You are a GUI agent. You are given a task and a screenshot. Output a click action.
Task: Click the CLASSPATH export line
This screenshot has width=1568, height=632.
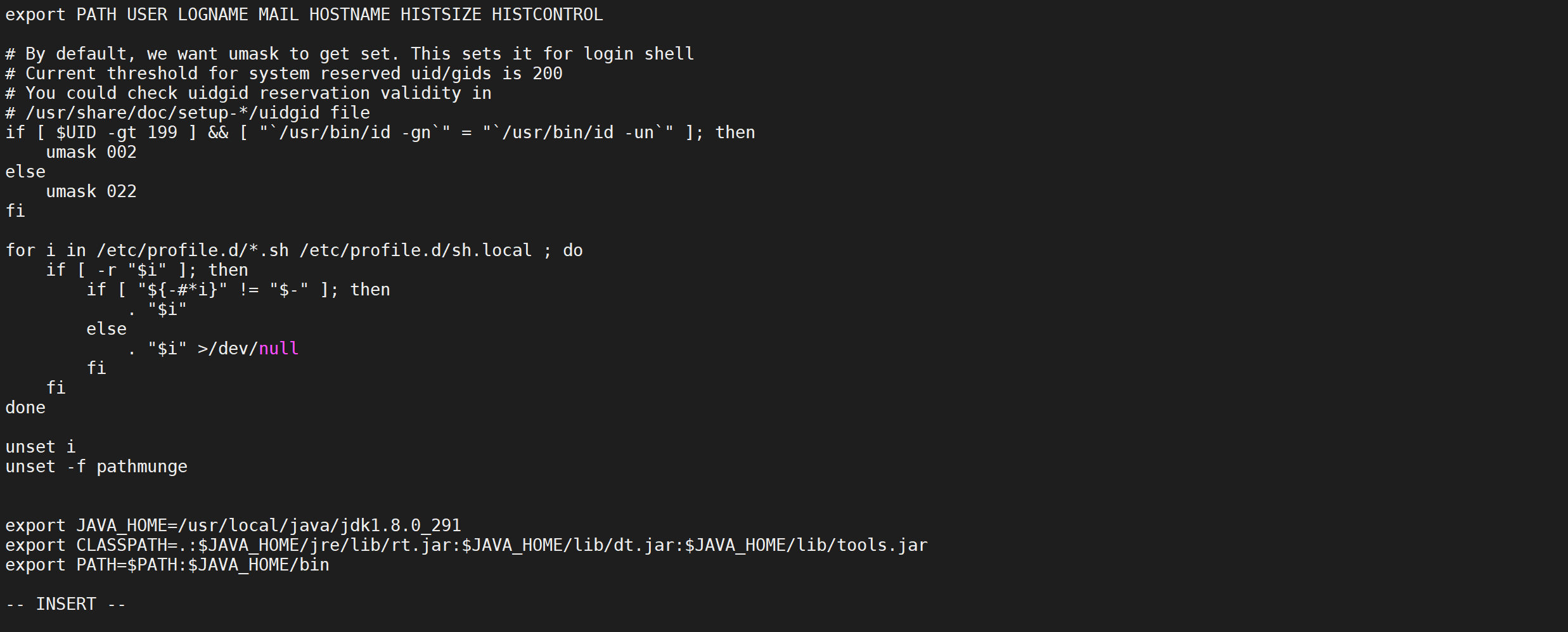[x=466, y=545]
